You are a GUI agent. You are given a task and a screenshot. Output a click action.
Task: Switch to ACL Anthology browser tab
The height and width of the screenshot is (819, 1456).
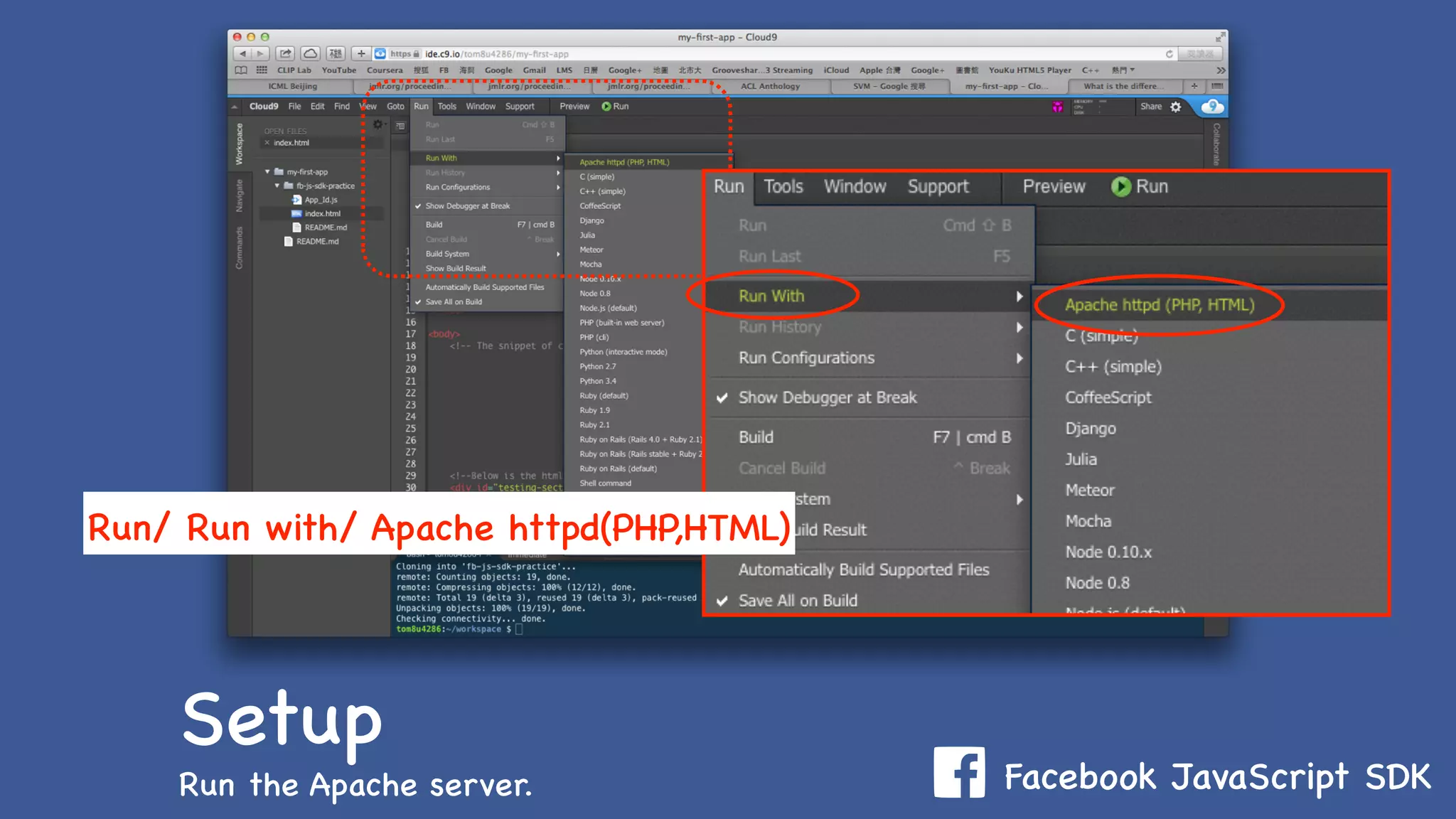pos(770,86)
